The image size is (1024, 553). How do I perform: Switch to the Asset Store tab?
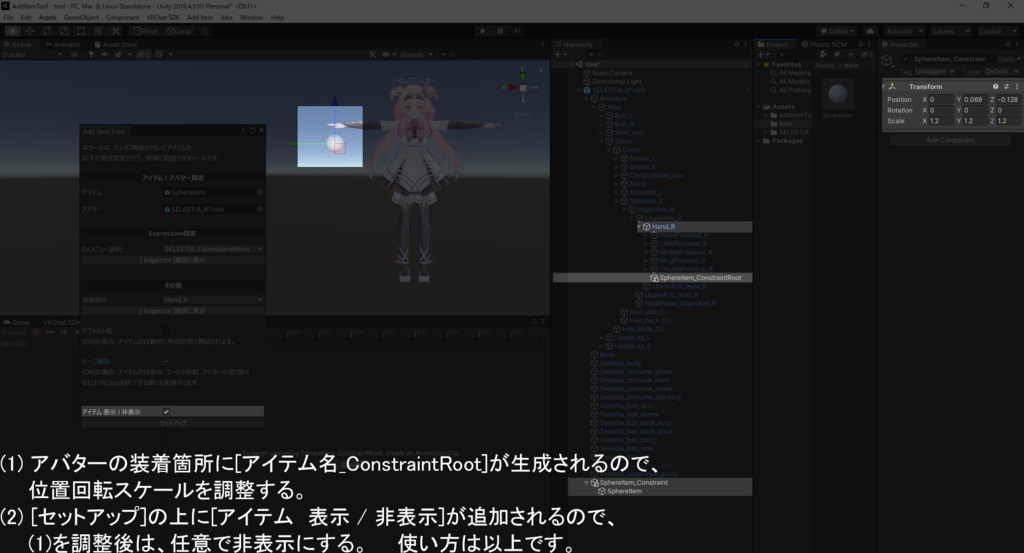pos(116,44)
